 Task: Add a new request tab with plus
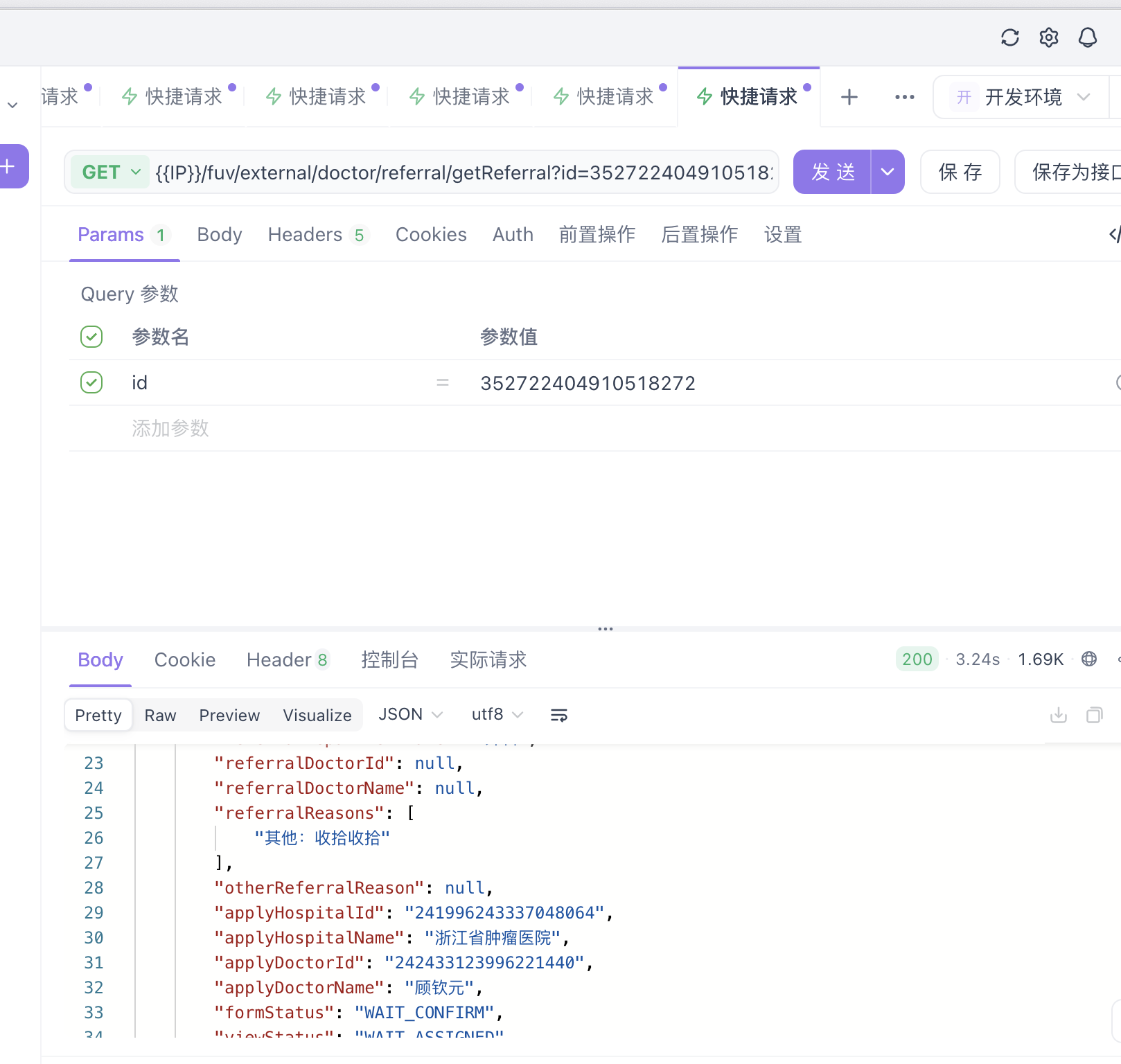[x=849, y=97]
